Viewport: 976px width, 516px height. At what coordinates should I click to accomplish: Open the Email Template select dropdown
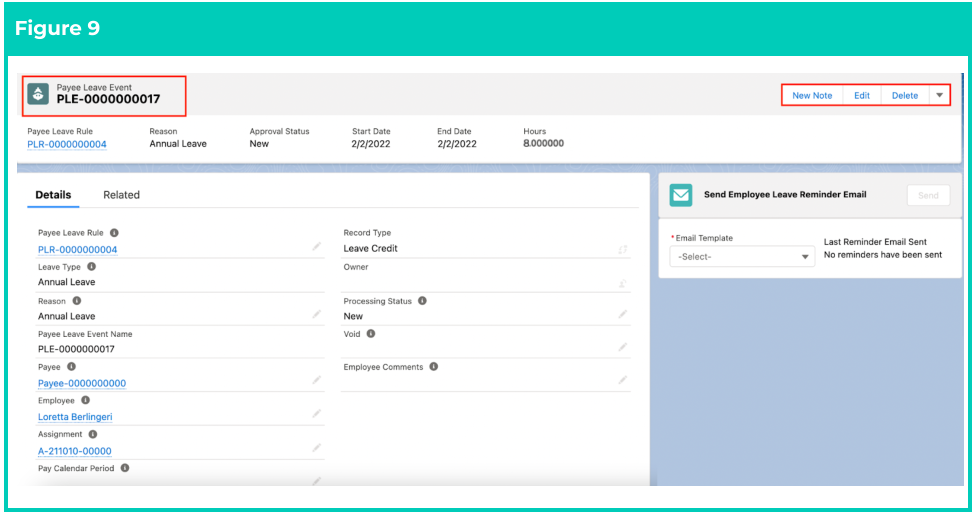[x=742, y=256]
